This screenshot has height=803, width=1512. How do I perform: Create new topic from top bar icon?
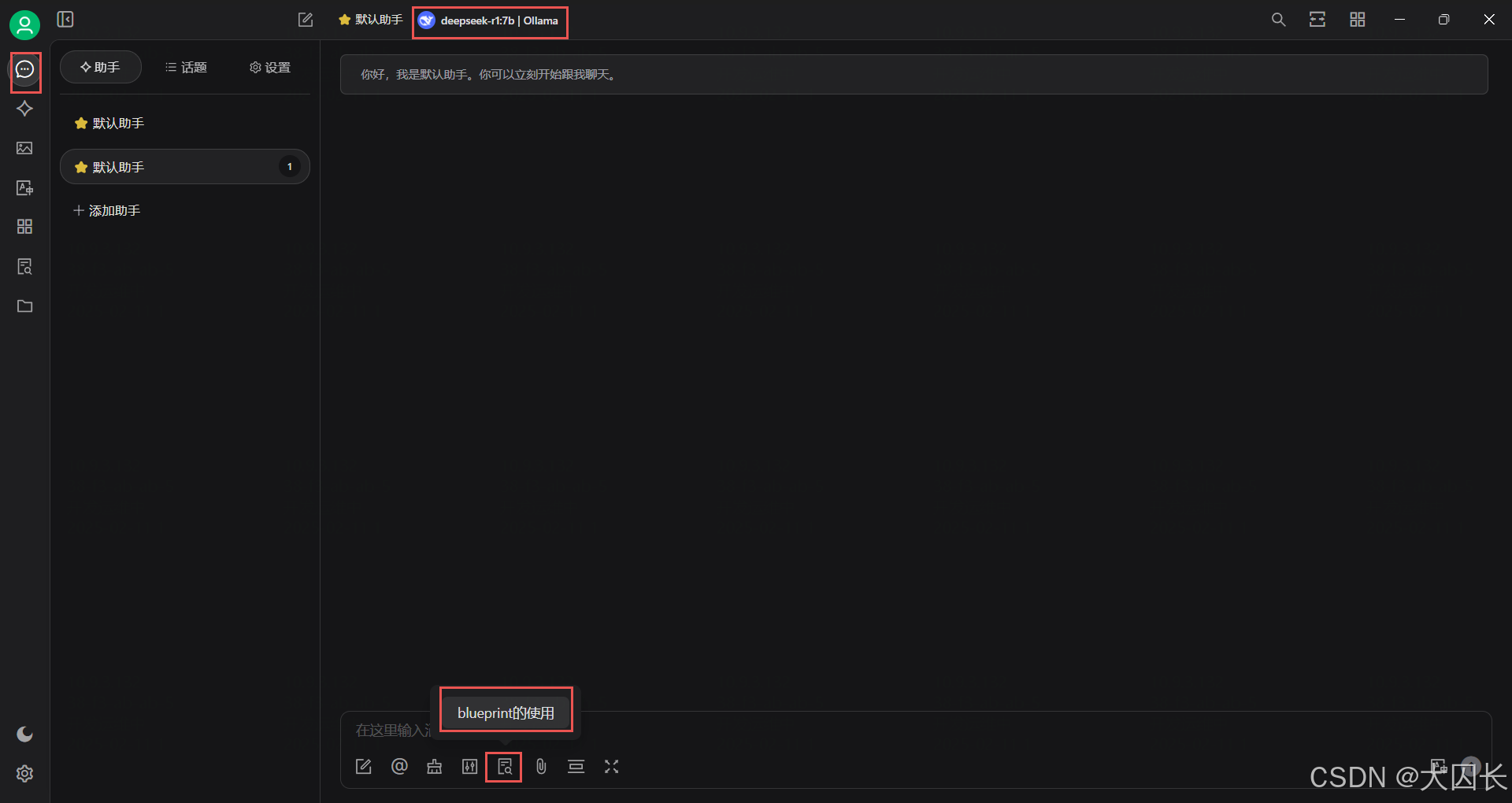point(306,20)
